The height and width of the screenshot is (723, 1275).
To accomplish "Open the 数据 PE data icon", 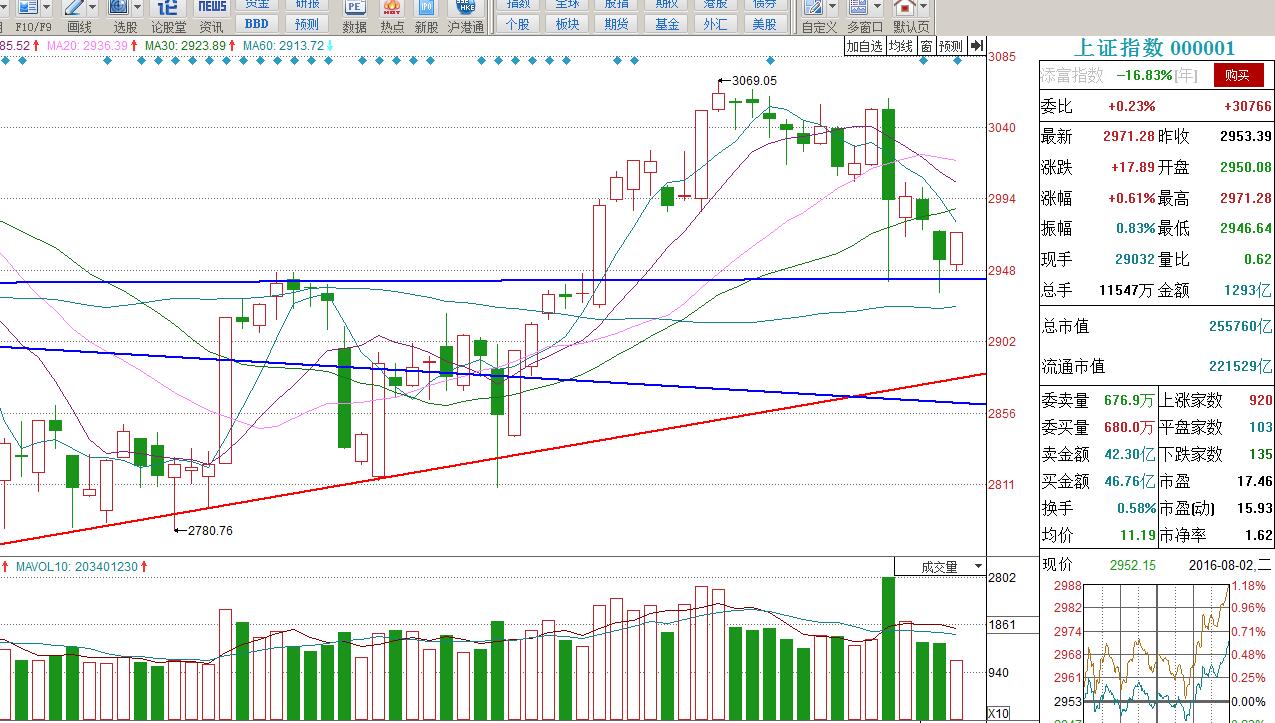I will (354, 8).
